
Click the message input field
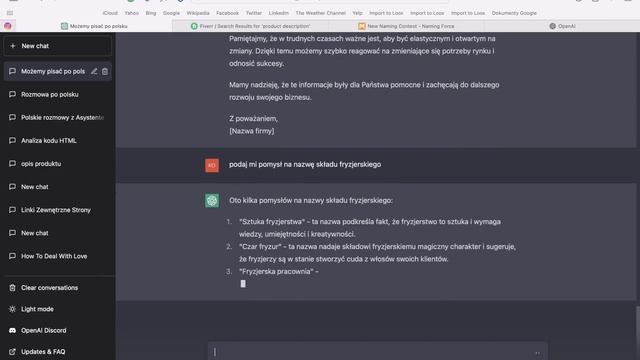click(x=378, y=352)
